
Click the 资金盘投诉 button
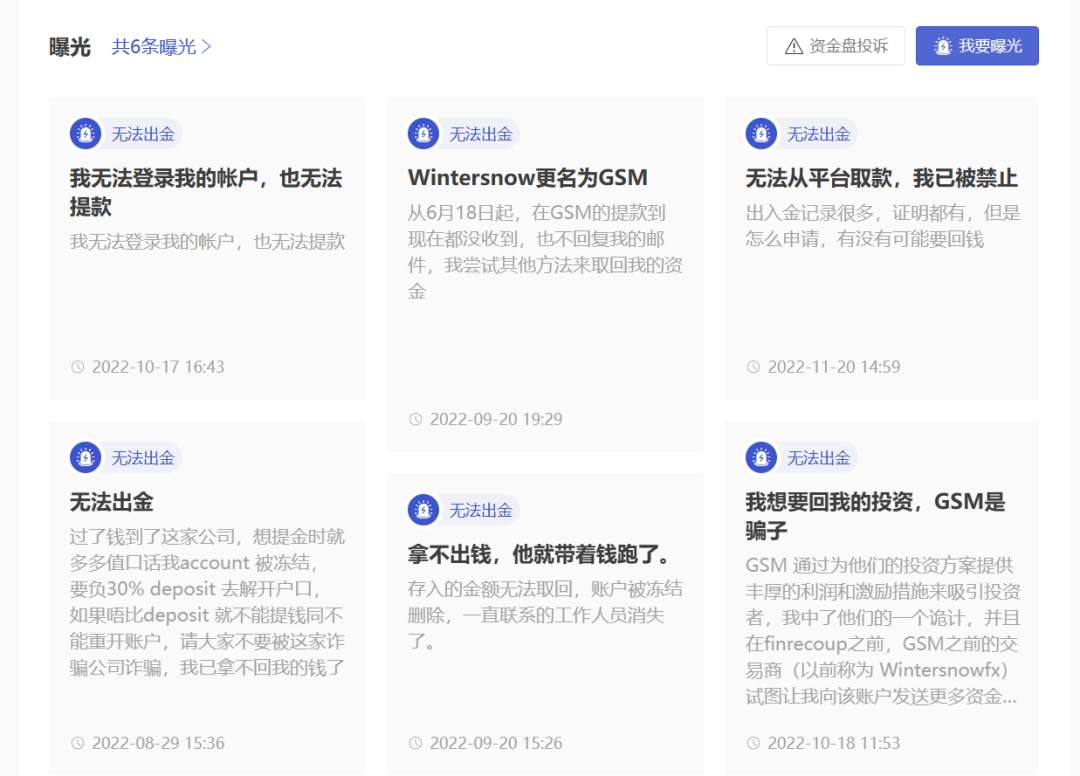click(835, 46)
